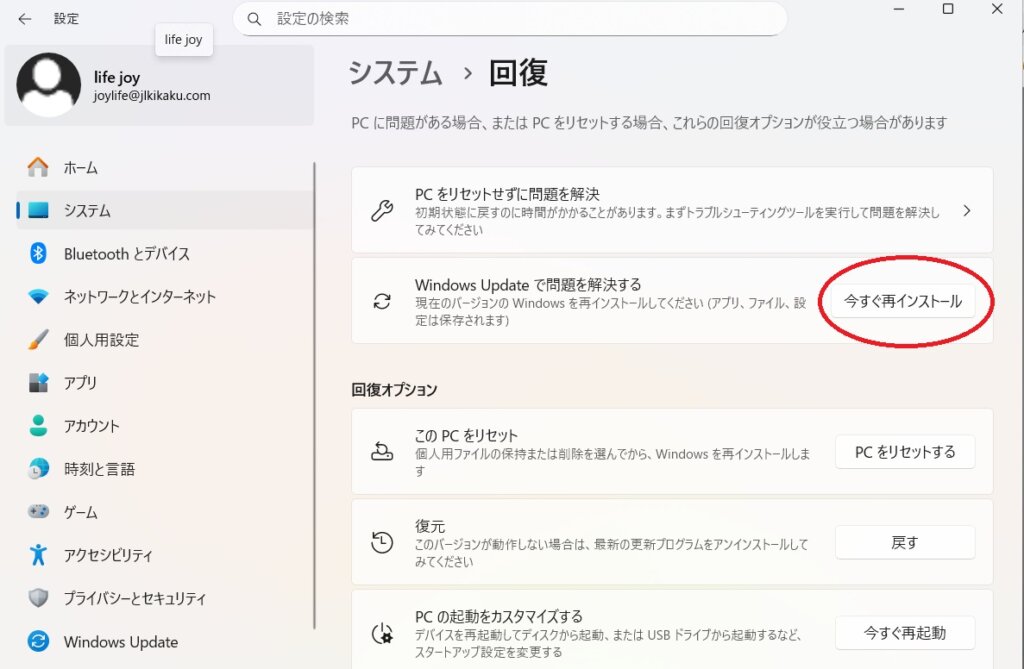
Task: Open Bluetooth とデバイス settings icon
Action: click(38, 254)
